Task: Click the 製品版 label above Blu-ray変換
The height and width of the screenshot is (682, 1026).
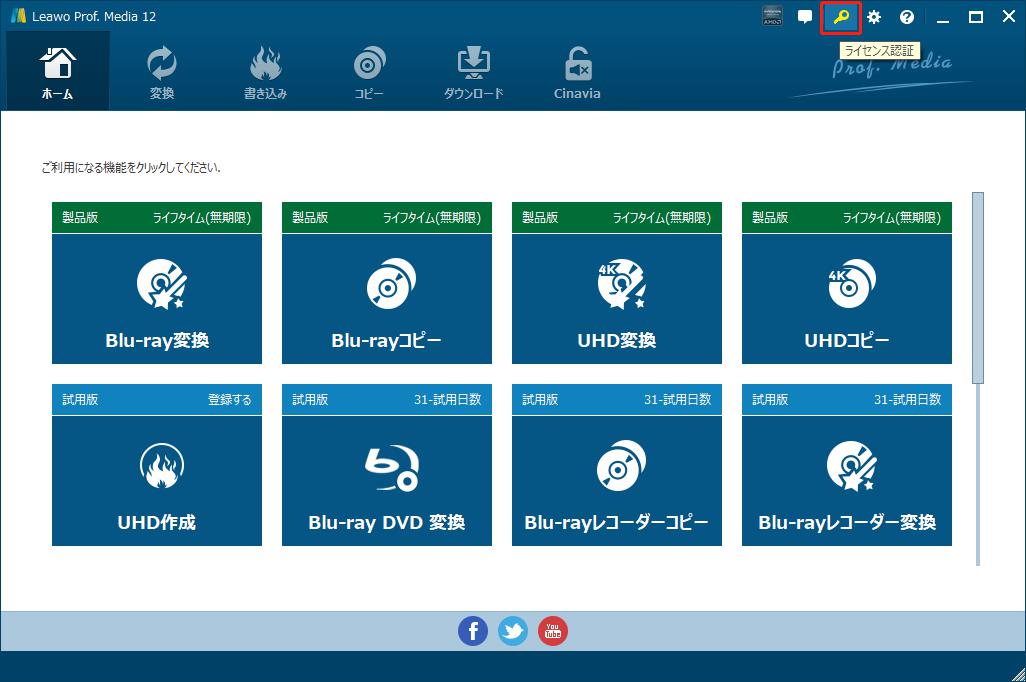Action: (x=80, y=217)
